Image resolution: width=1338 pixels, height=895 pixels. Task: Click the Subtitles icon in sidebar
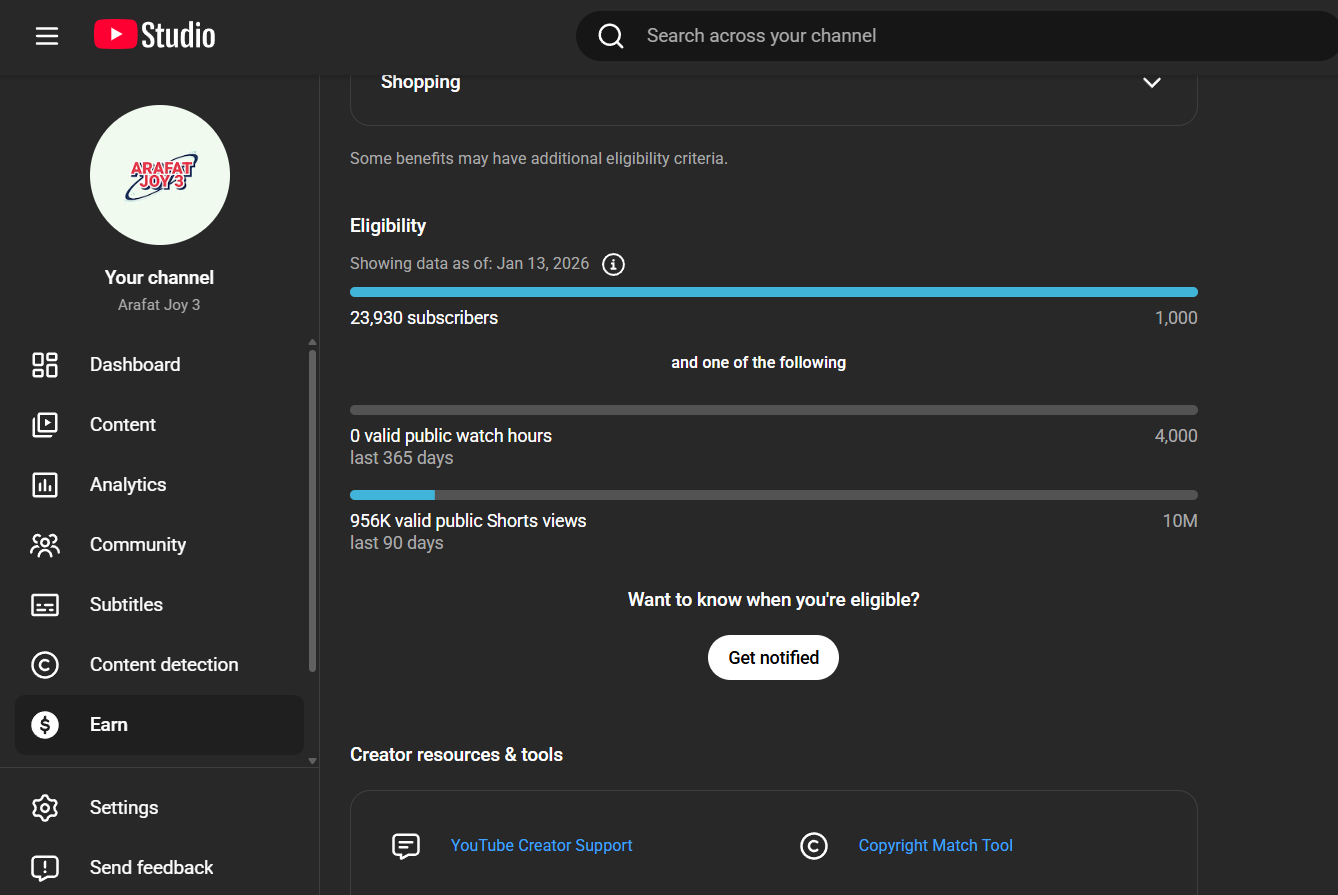tap(45, 605)
